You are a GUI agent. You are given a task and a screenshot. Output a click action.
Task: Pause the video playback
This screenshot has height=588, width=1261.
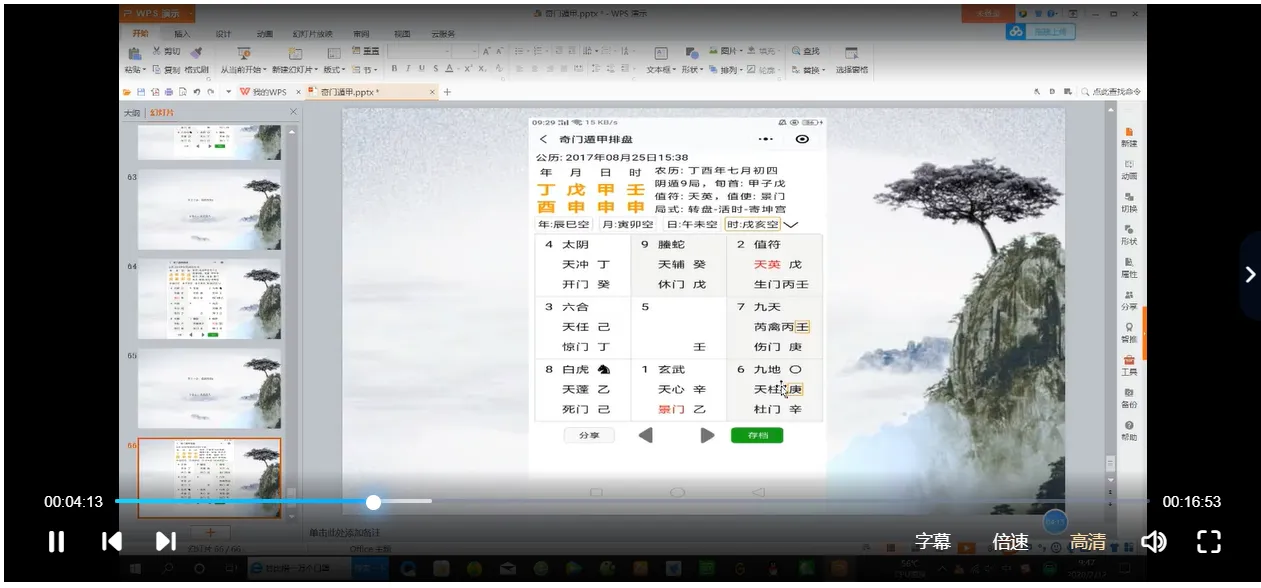[56, 542]
